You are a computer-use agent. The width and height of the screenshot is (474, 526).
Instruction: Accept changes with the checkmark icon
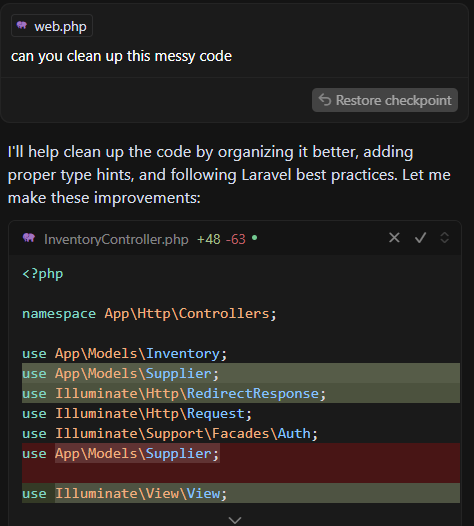pyautogui.click(x=420, y=238)
